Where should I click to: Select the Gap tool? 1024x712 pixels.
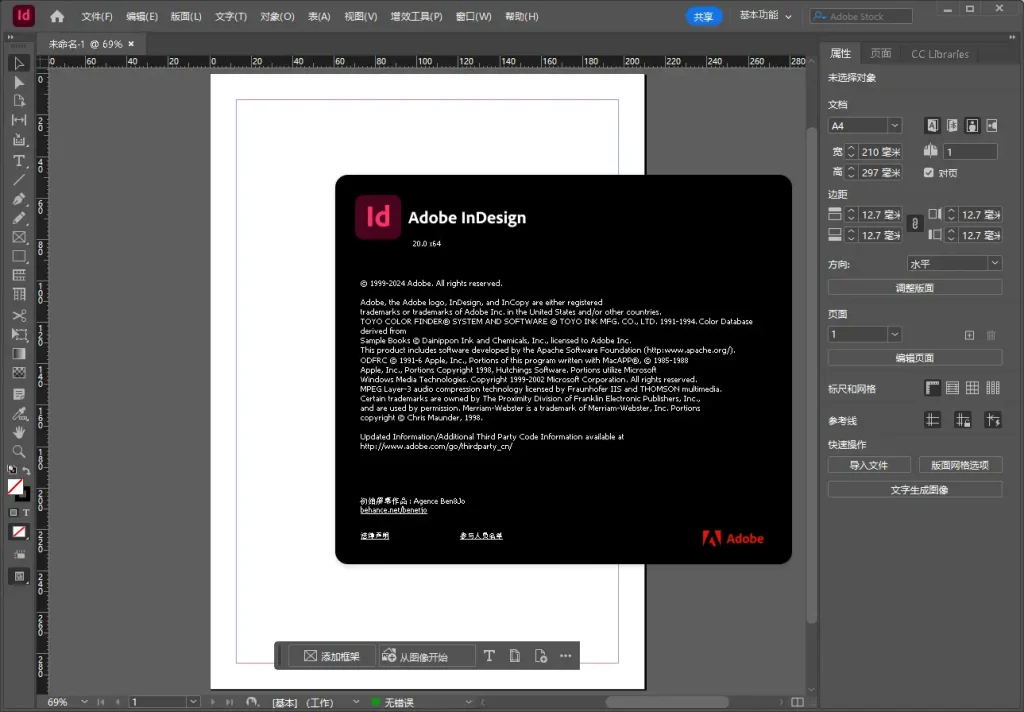click(19, 120)
